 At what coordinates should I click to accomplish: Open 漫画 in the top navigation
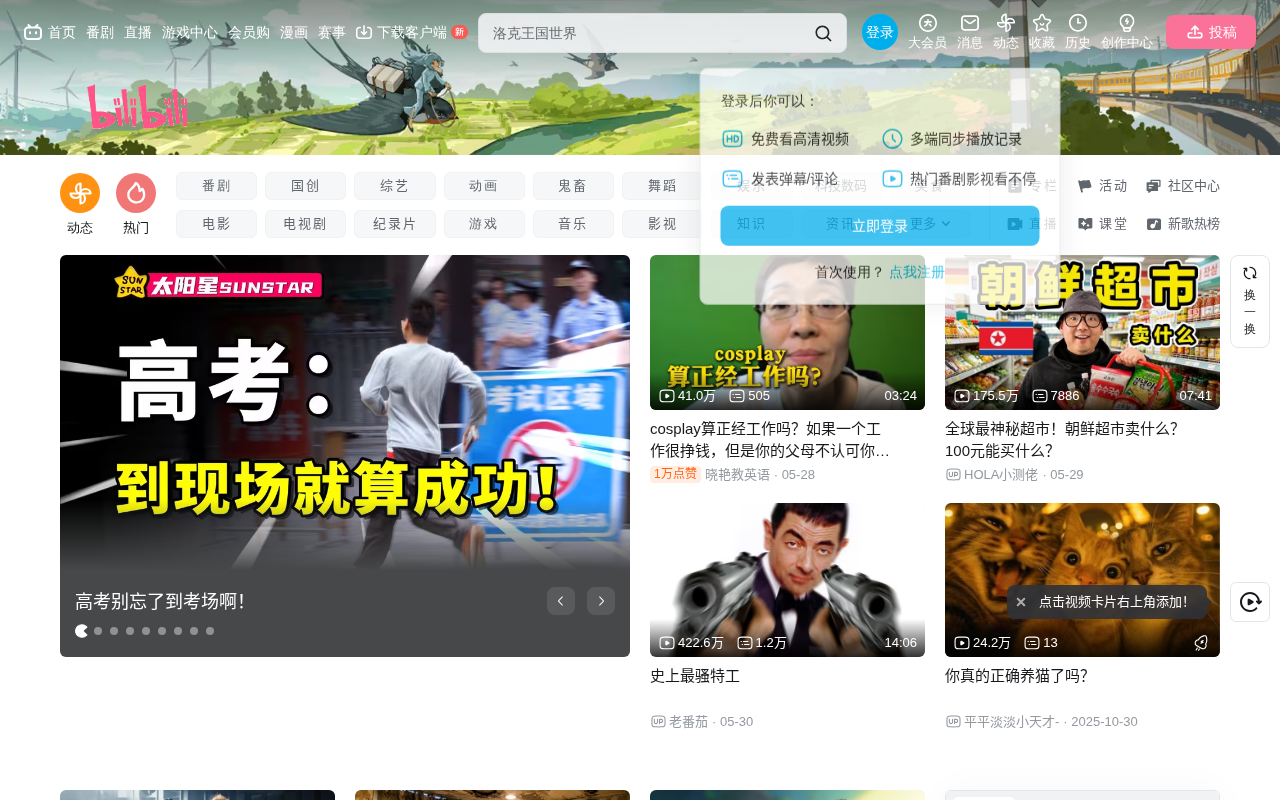(294, 32)
